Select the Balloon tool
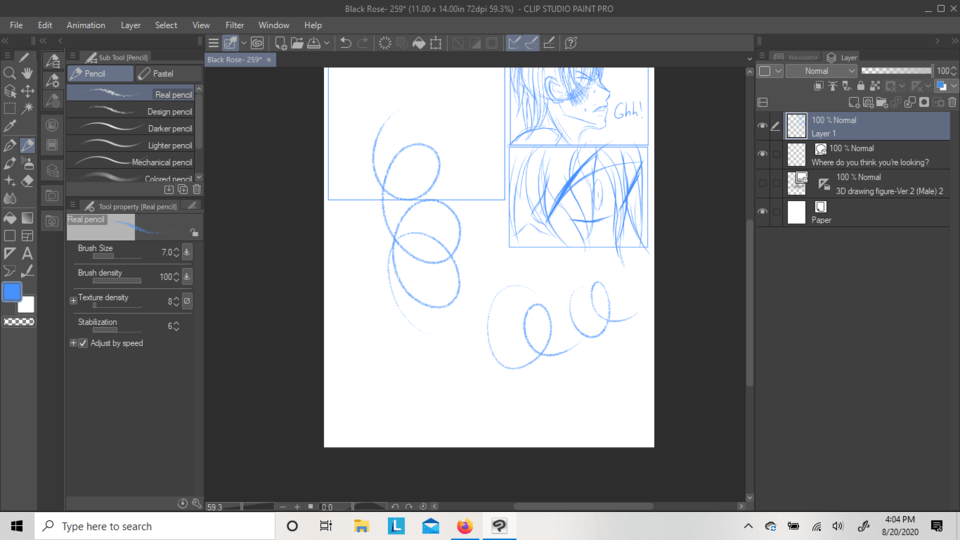 click(x=10, y=271)
